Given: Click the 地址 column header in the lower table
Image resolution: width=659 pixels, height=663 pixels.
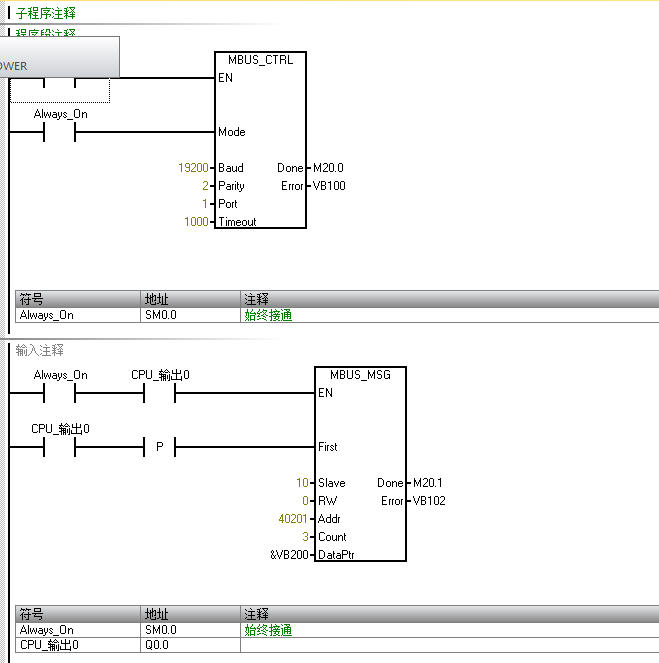Looking at the screenshot, I should click(x=157, y=614).
